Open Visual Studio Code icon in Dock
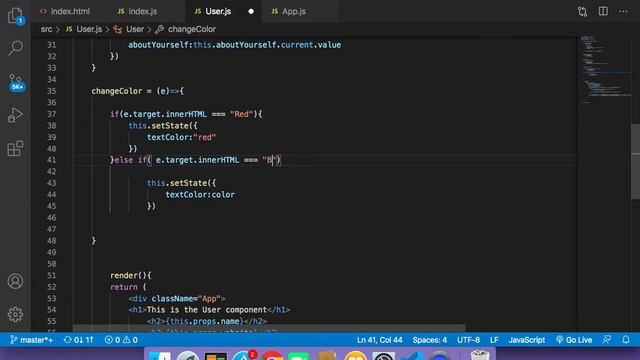This screenshot has height=360, width=640. click(x=411, y=356)
